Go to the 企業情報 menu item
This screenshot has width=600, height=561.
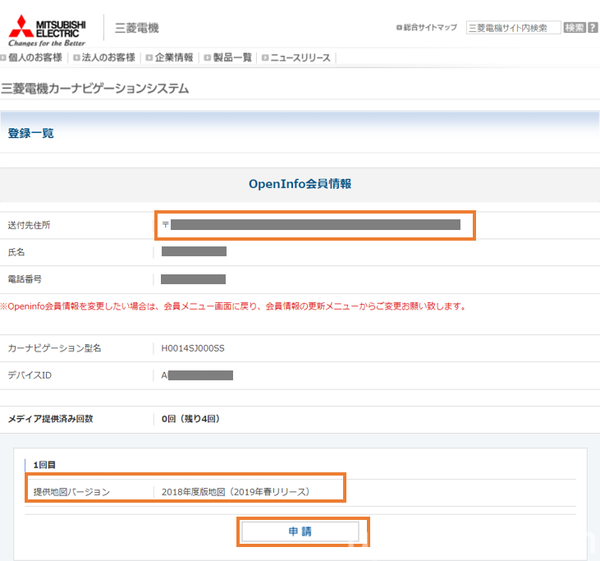point(174,58)
